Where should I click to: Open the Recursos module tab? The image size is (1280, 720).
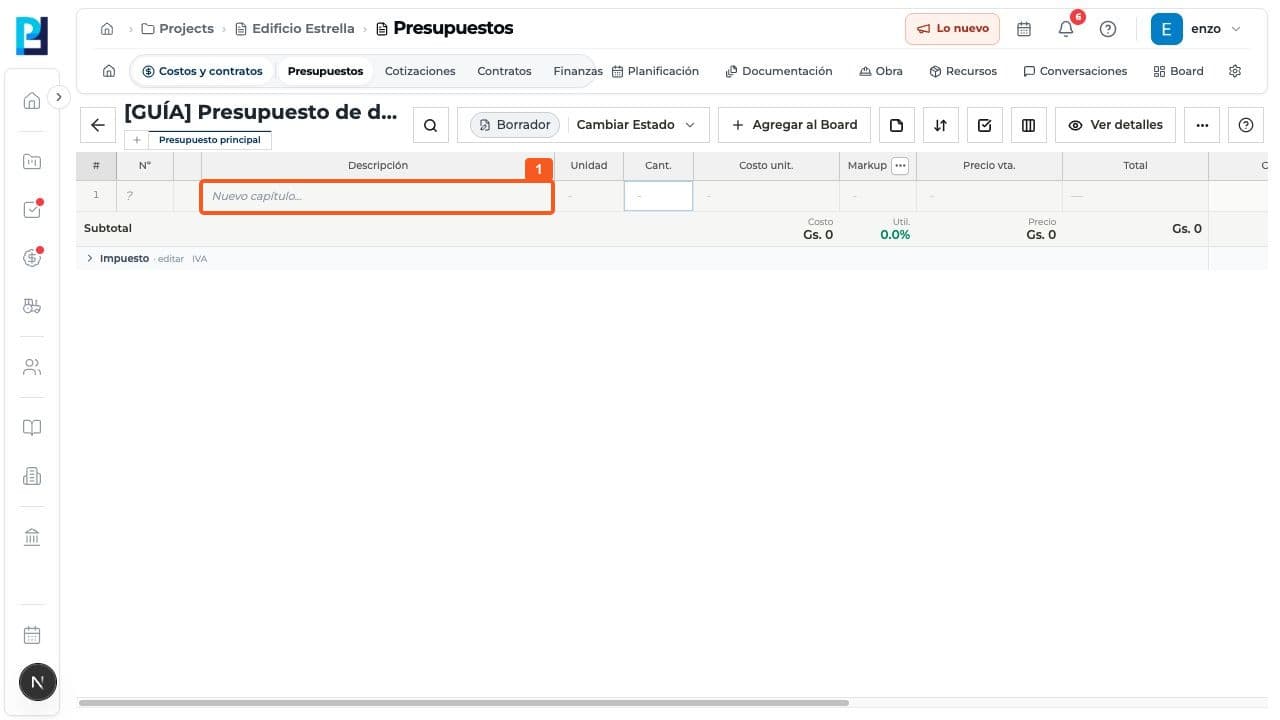[x=963, y=71]
